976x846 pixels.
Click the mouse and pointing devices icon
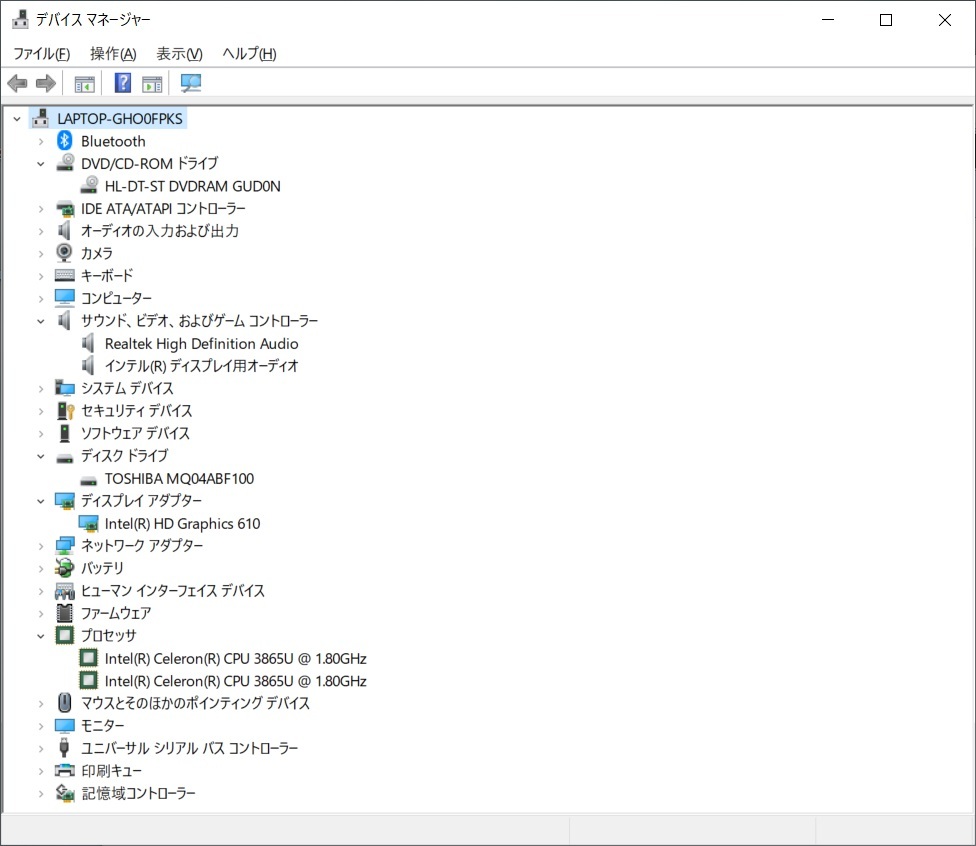(64, 703)
